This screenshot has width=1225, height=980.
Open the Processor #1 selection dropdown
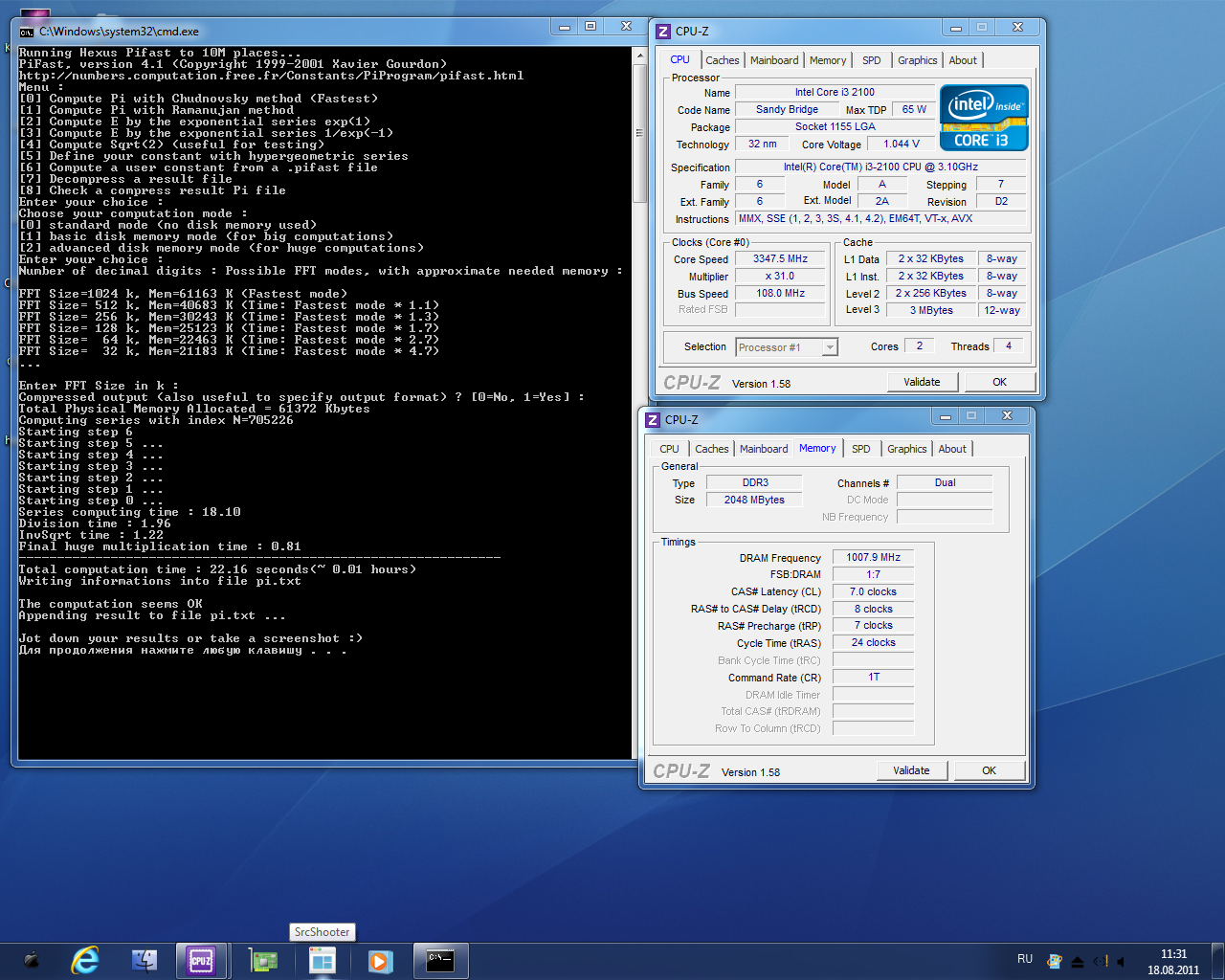point(787,346)
